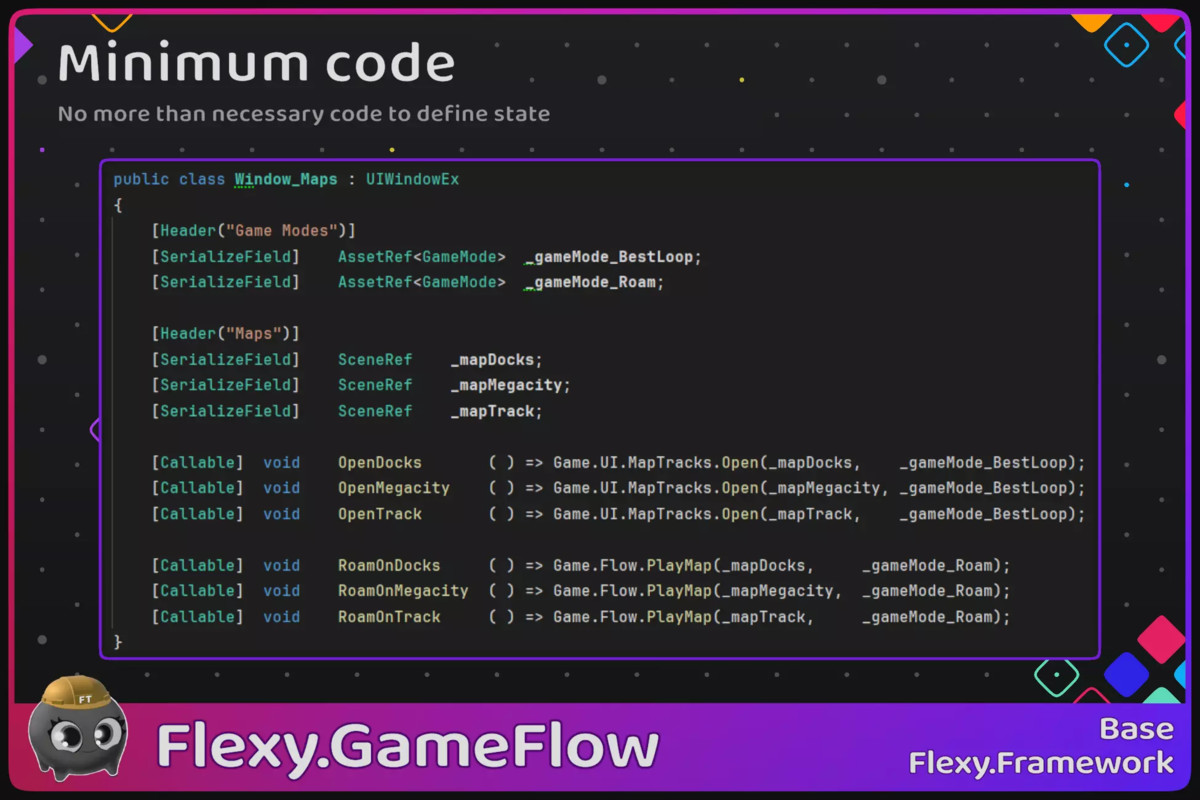Select the method name "OpenDocks"

pyautogui.click(x=380, y=463)
